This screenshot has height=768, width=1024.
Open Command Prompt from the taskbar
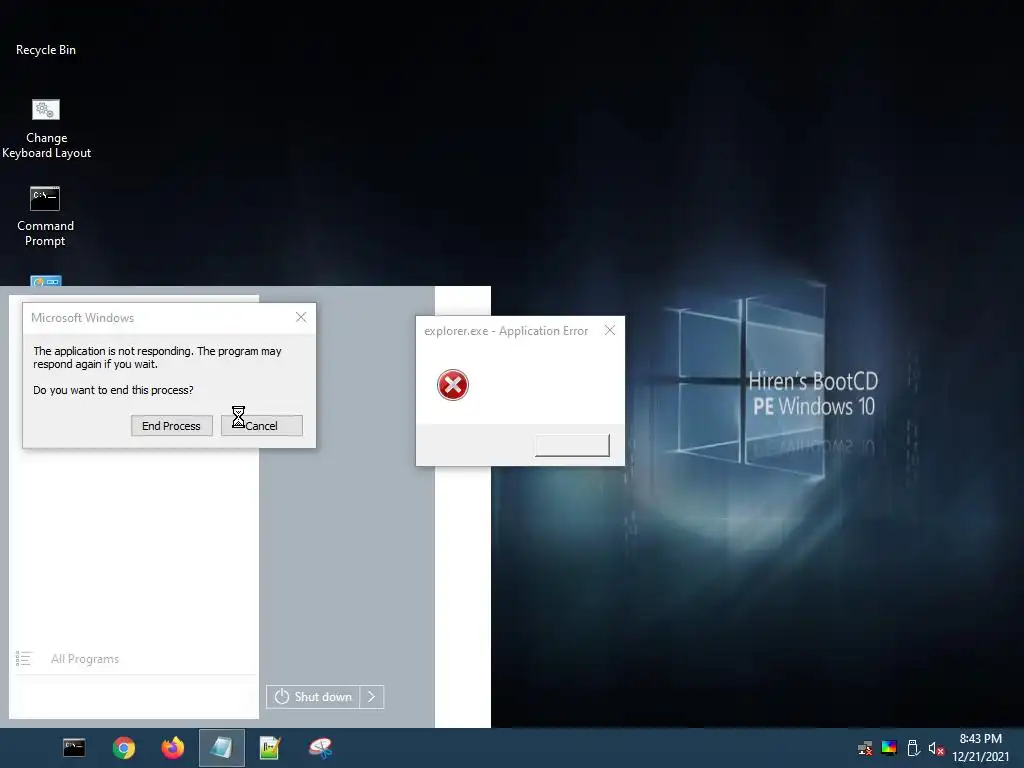(x=74, y=748)
